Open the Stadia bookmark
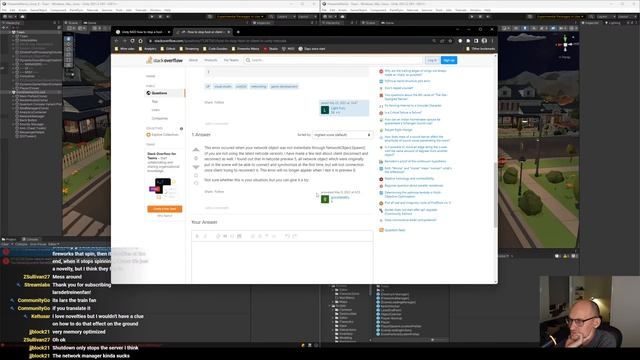 (271, 49)
